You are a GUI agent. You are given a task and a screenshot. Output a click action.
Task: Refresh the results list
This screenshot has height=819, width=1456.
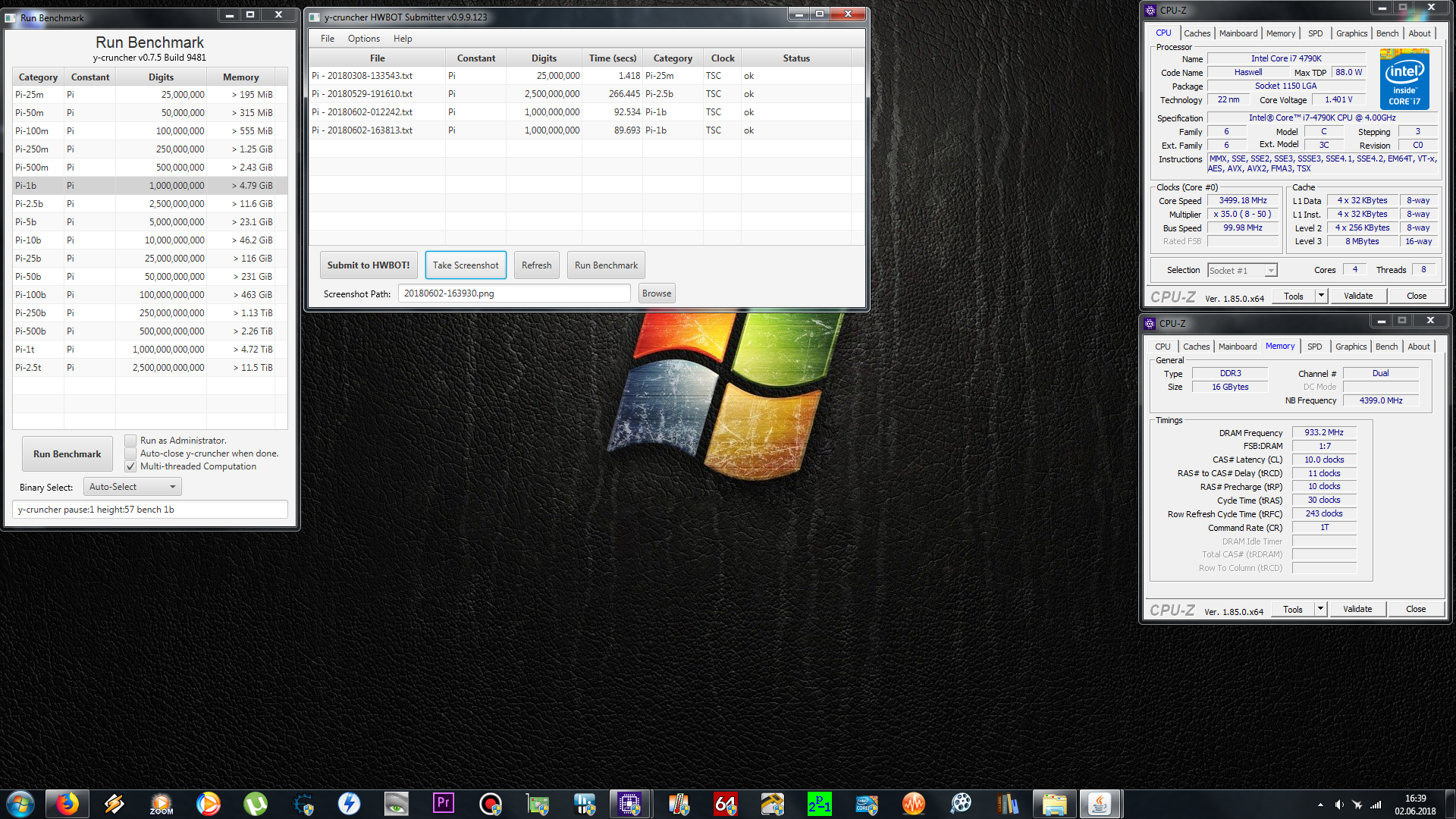click(536, 265)
